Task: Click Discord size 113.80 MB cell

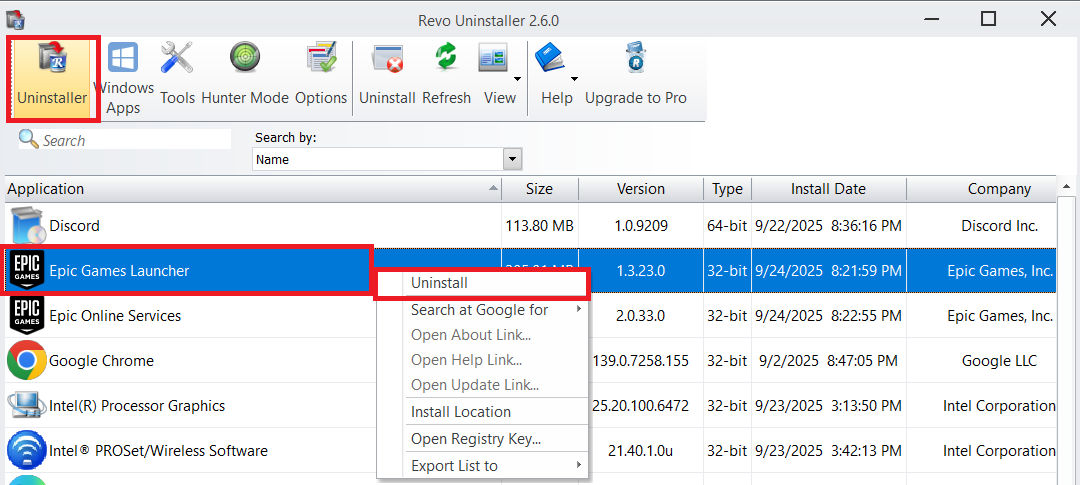Action: [540, 226]
